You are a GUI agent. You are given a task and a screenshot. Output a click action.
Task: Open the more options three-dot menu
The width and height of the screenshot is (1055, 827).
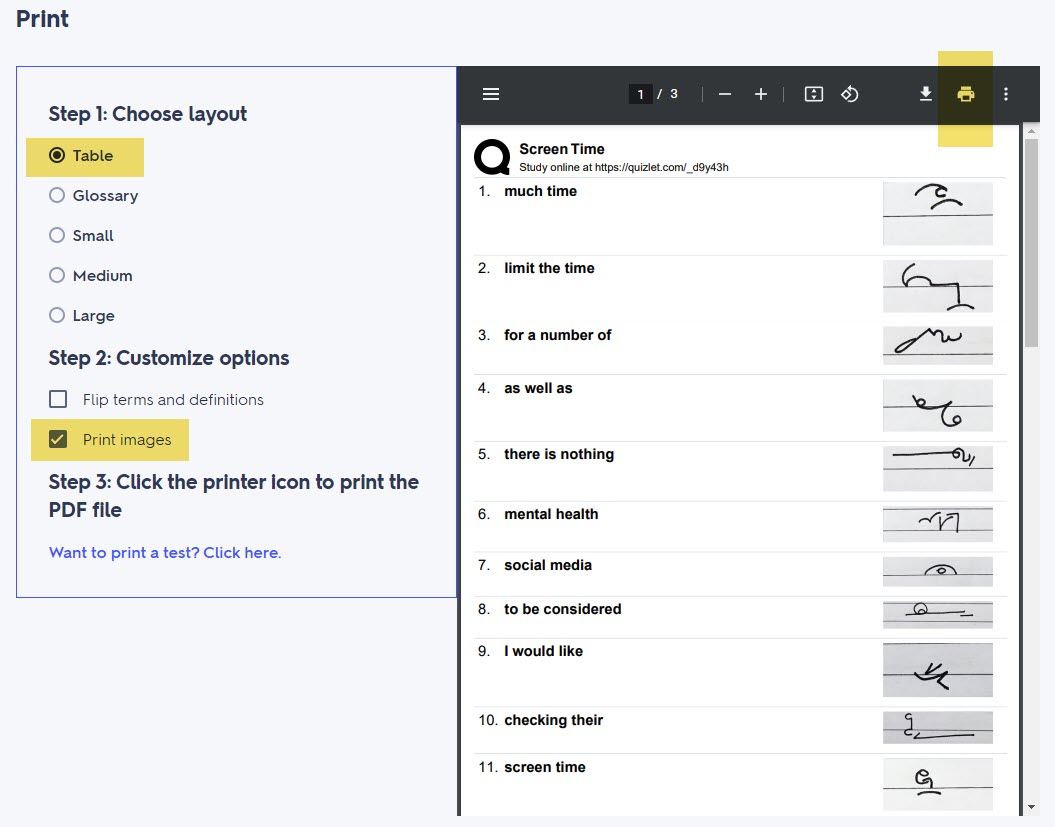click(1006, 93)
